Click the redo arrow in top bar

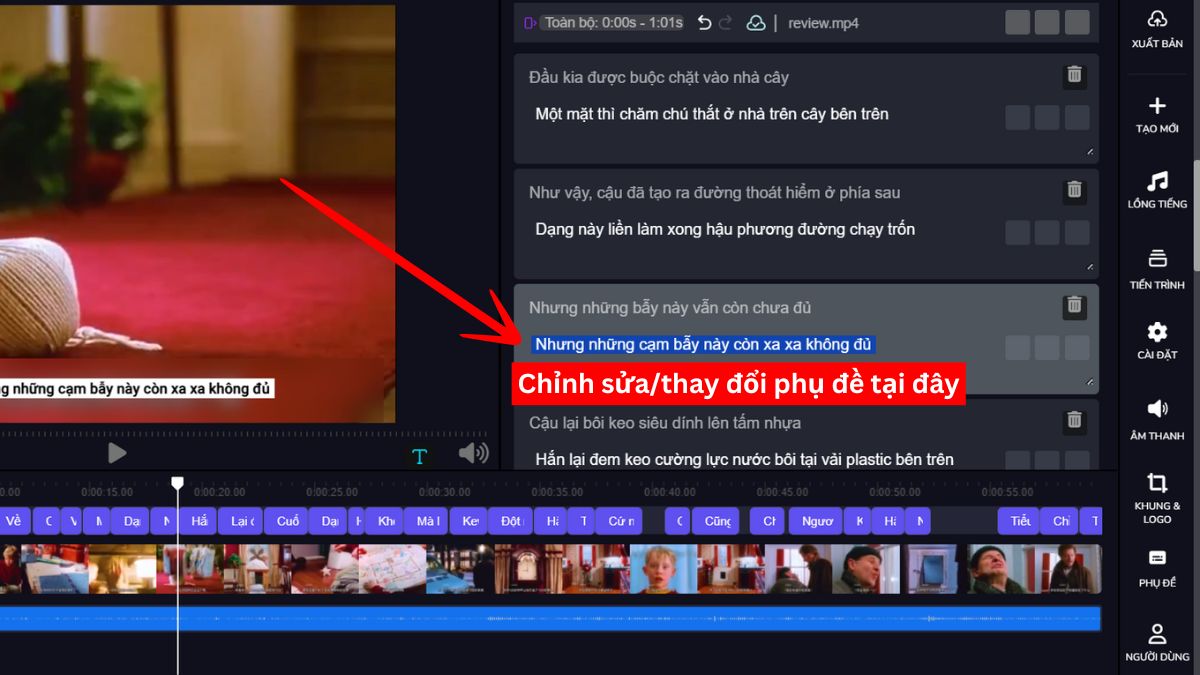point(727,22)
